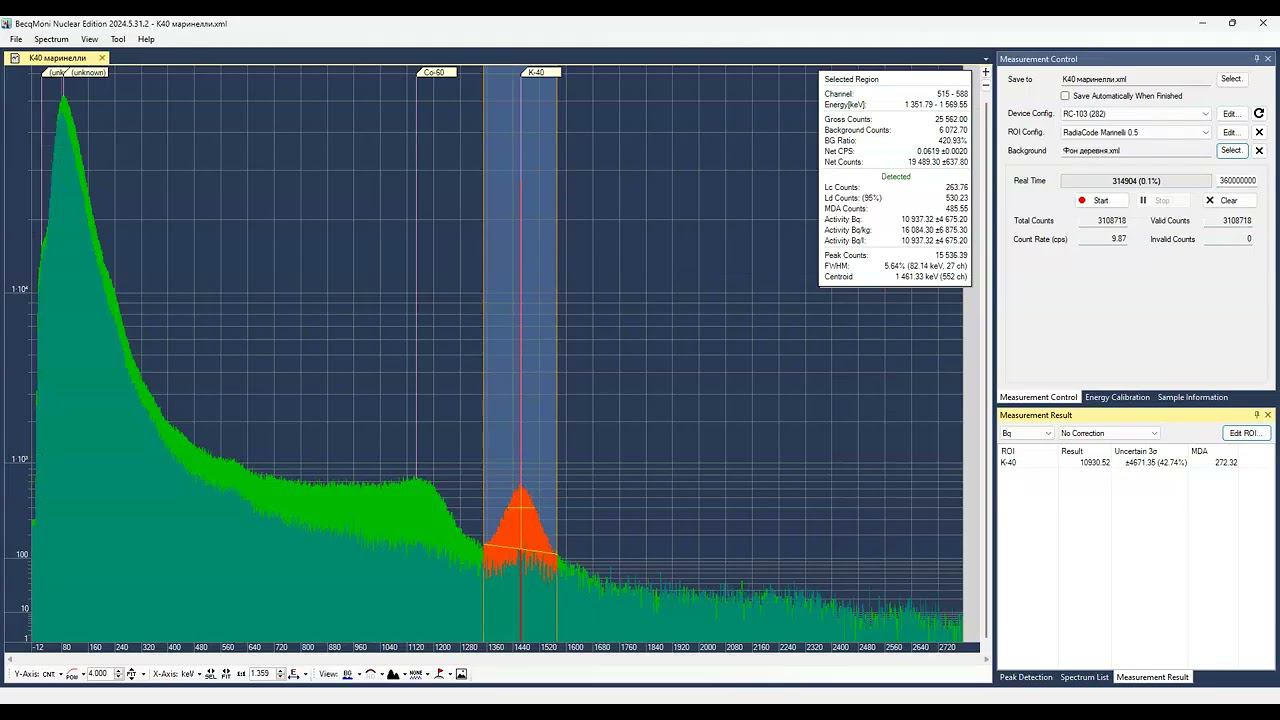
Task: Click Select next to Background field
Action: 1232,151
